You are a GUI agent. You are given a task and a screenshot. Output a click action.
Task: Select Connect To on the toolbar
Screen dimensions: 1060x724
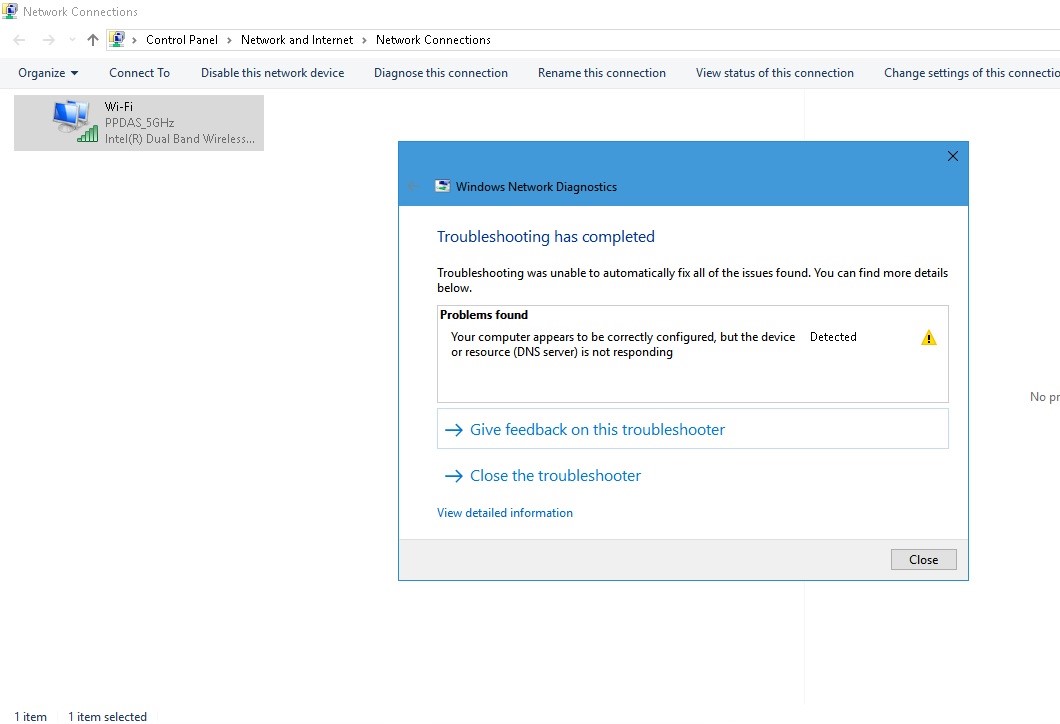pos(139,72)
